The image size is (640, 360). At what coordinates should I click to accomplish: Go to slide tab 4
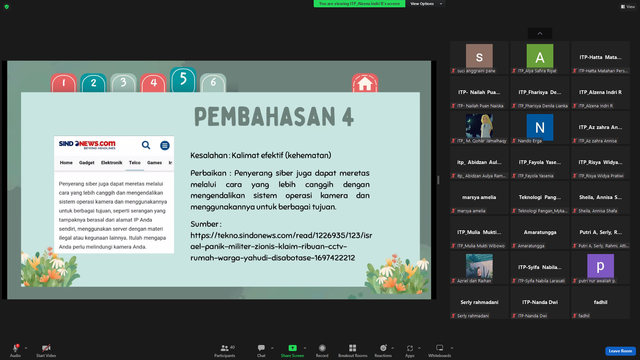(153, 83)
